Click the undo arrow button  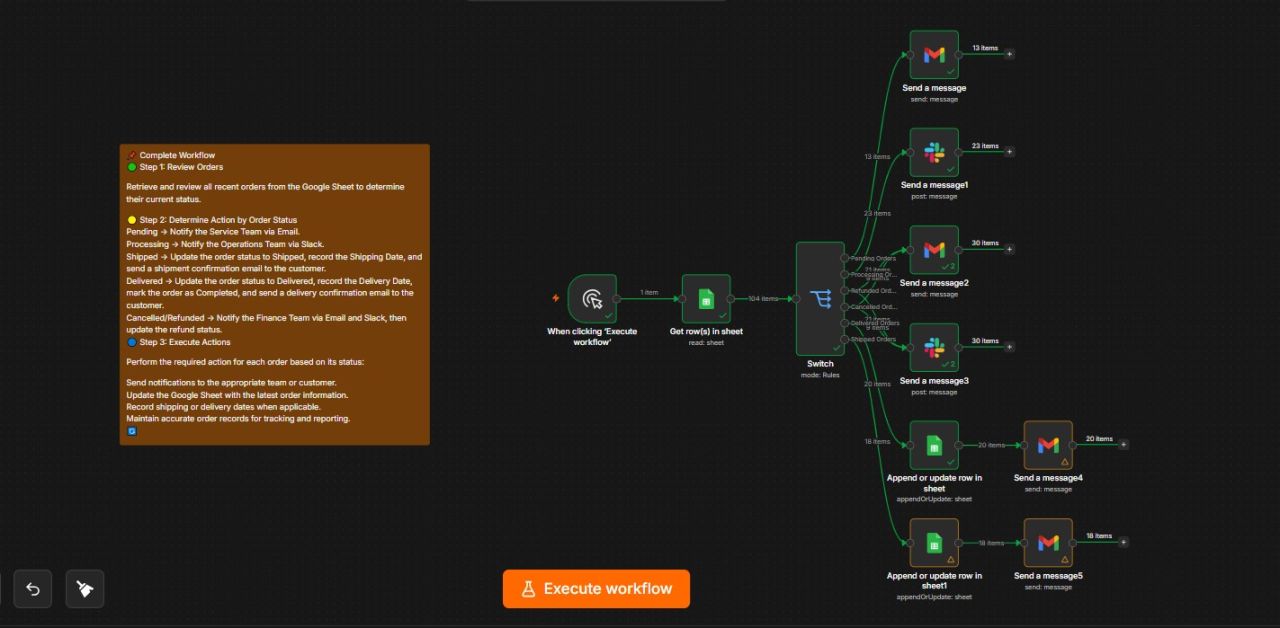[x=32, y=589]
